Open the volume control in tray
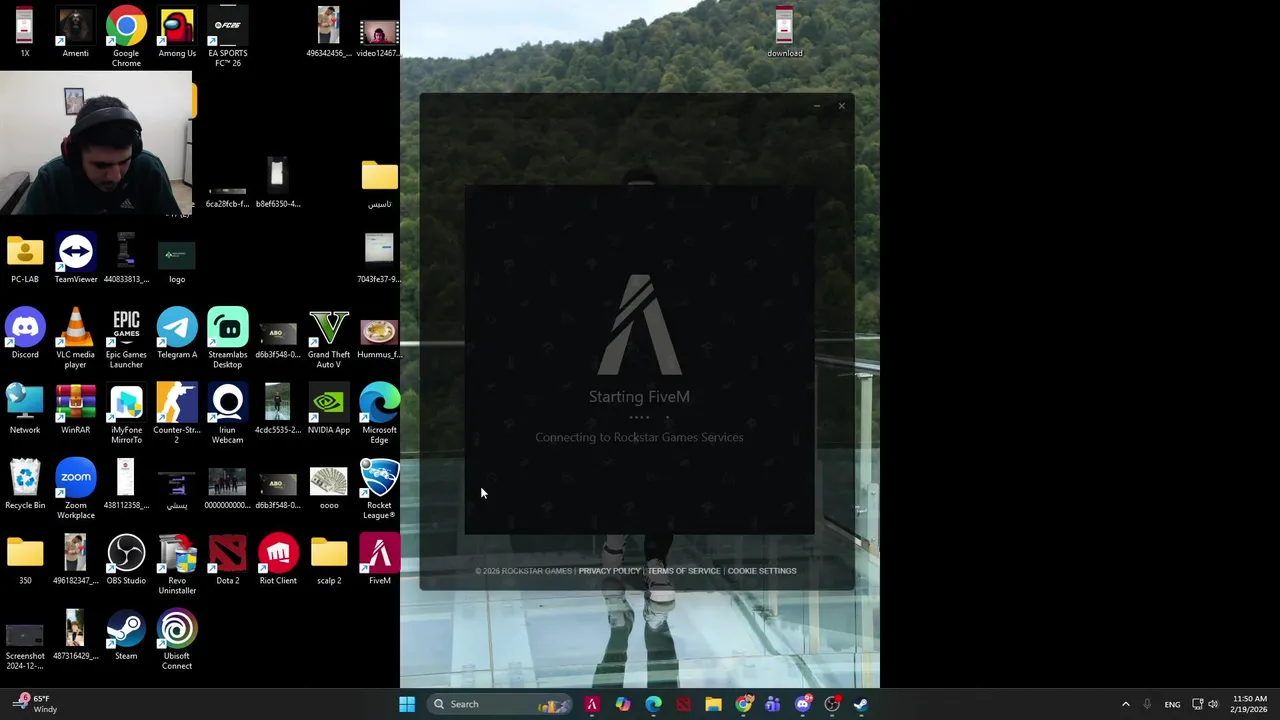The image size is (1280, 720). pyautogui.click(x=1213, y=704)
